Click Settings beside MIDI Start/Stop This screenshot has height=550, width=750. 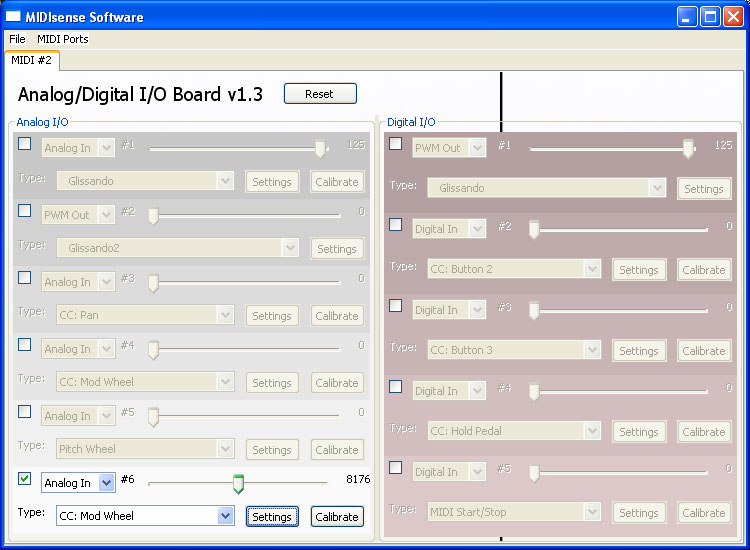(640, 513)
